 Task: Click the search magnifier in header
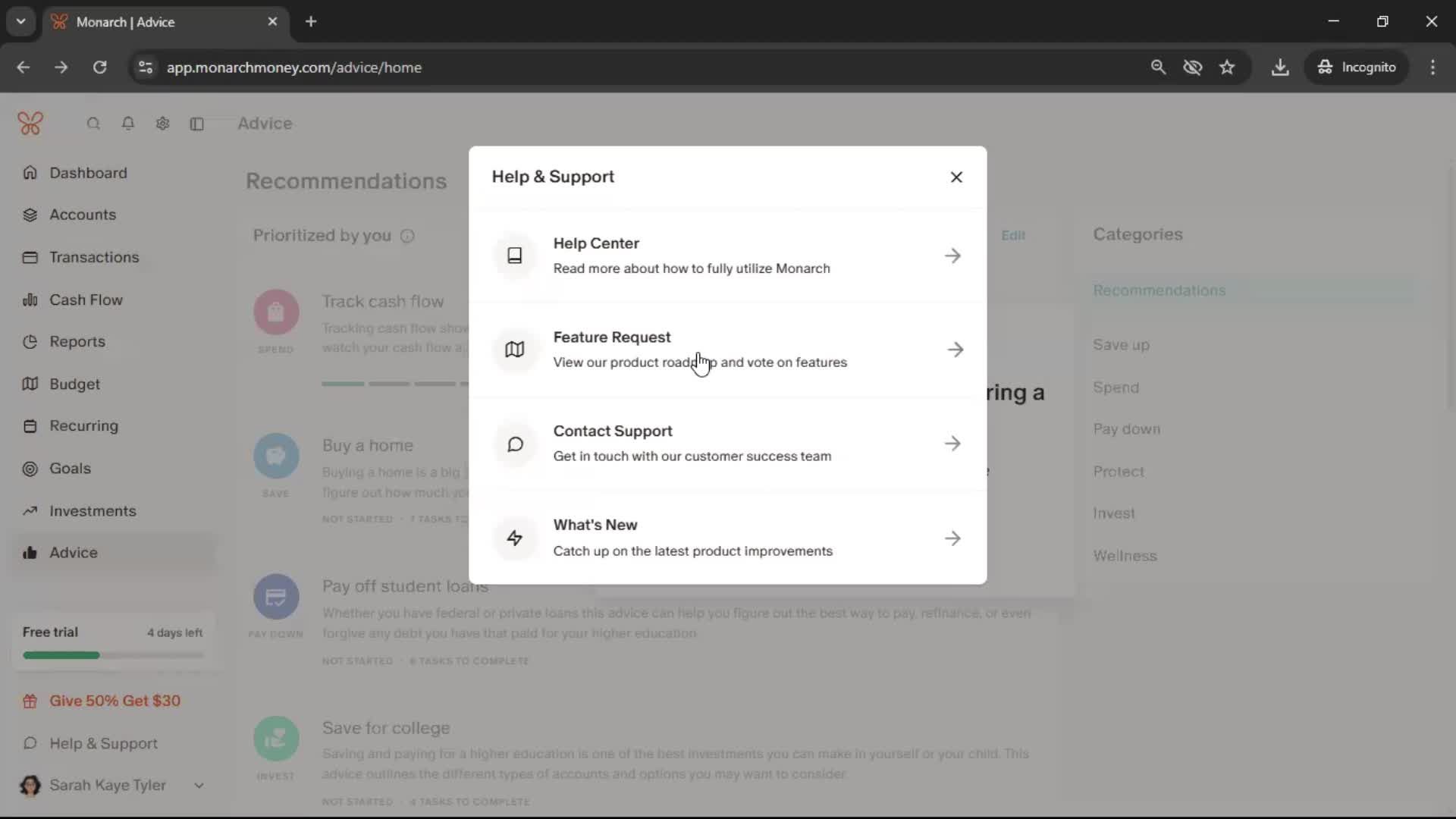coord(93,124)
